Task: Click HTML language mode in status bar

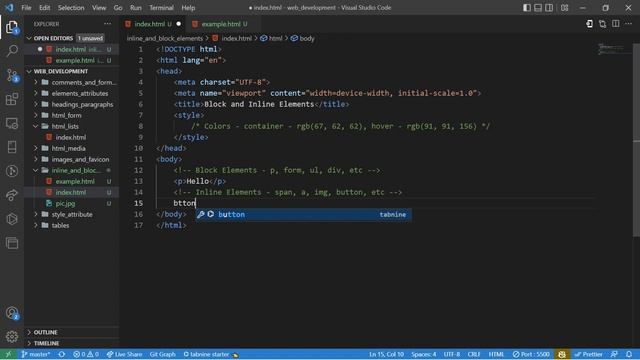Action: pos(496,354)
